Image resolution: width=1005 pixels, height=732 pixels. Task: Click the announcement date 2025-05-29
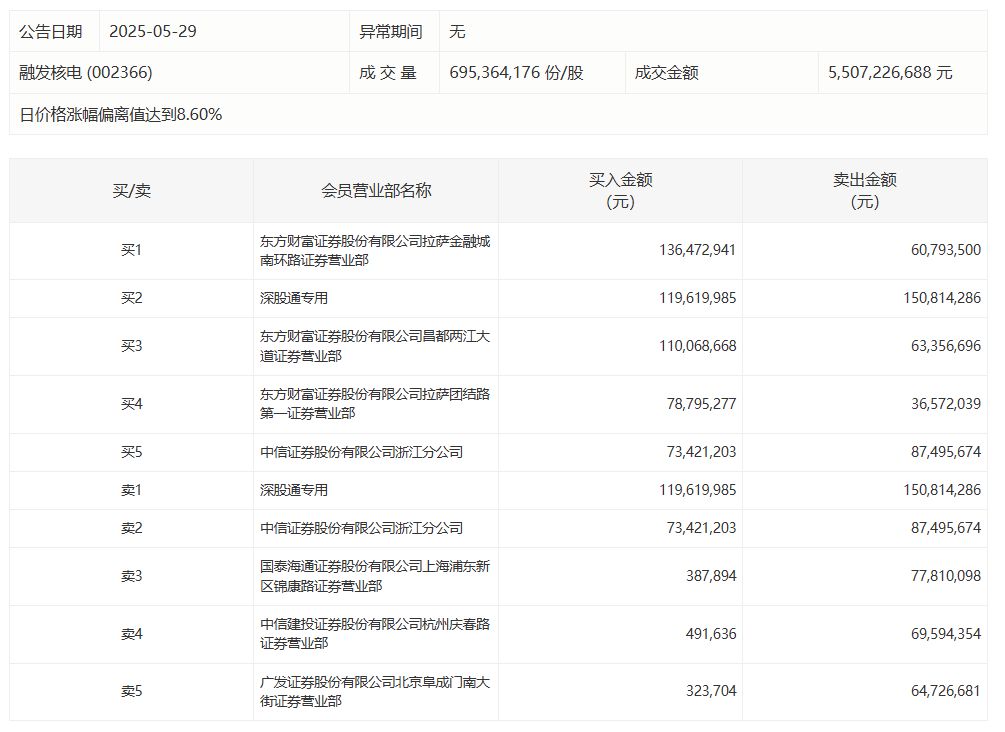pyautogui.click(x=153, y=31)
